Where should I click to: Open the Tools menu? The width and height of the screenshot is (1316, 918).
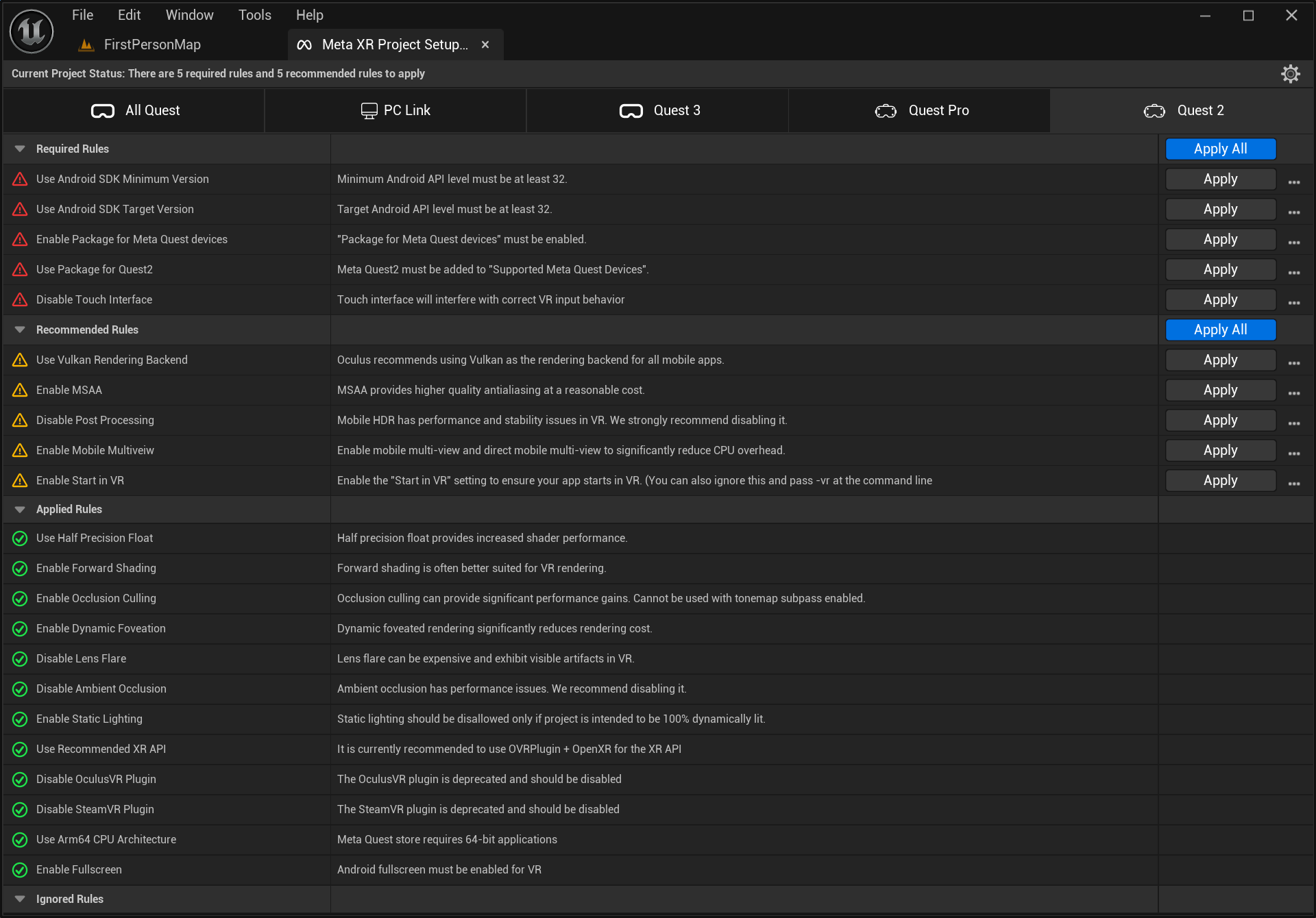[254, 14]
